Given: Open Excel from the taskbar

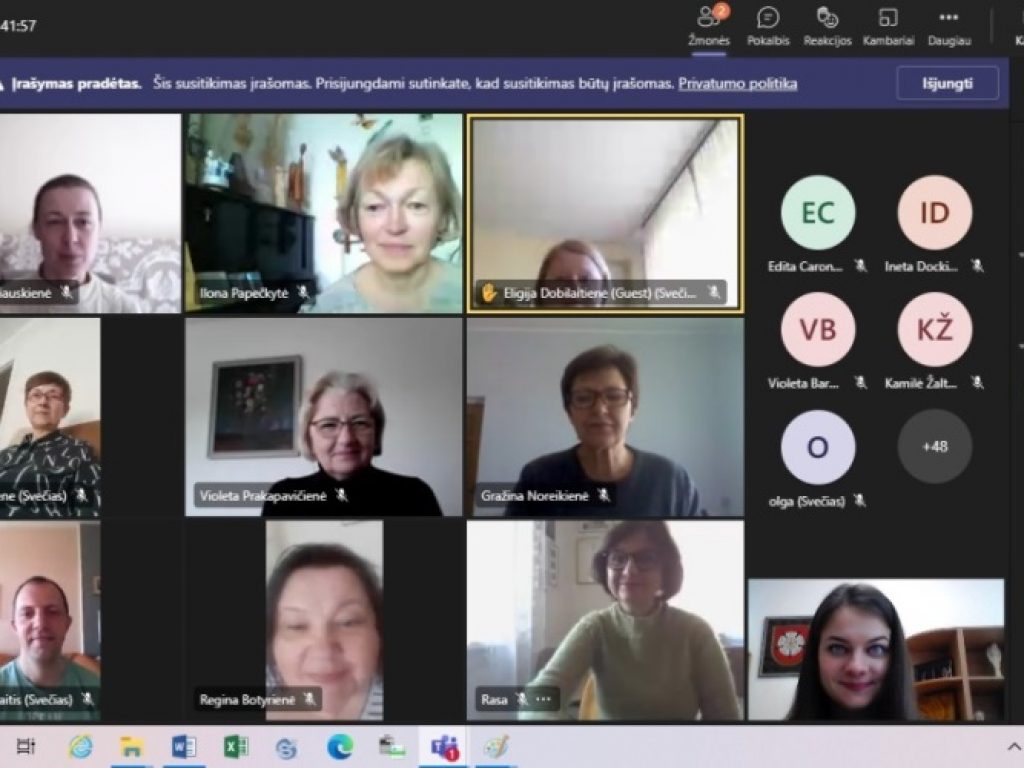Looking at the screenshot, I should tap(235, 746).
